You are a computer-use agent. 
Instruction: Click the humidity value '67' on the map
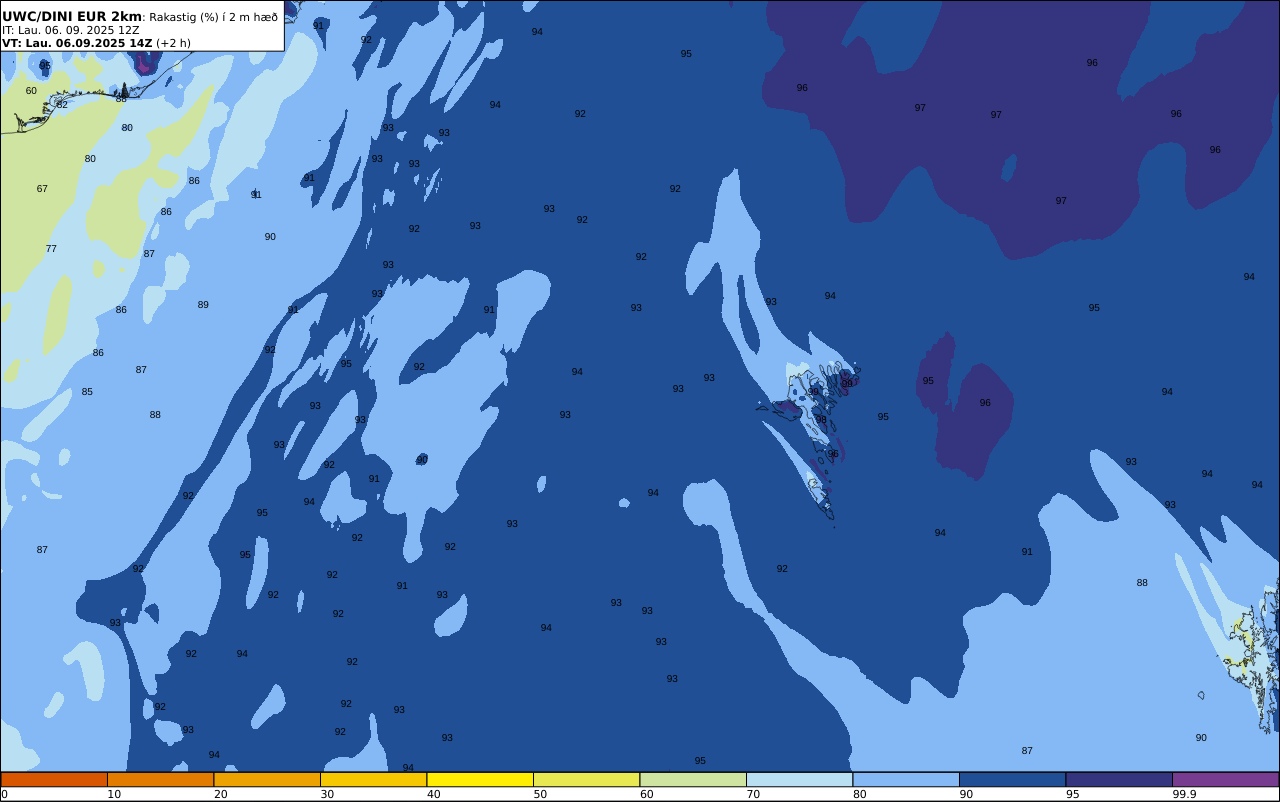[42, 189]
